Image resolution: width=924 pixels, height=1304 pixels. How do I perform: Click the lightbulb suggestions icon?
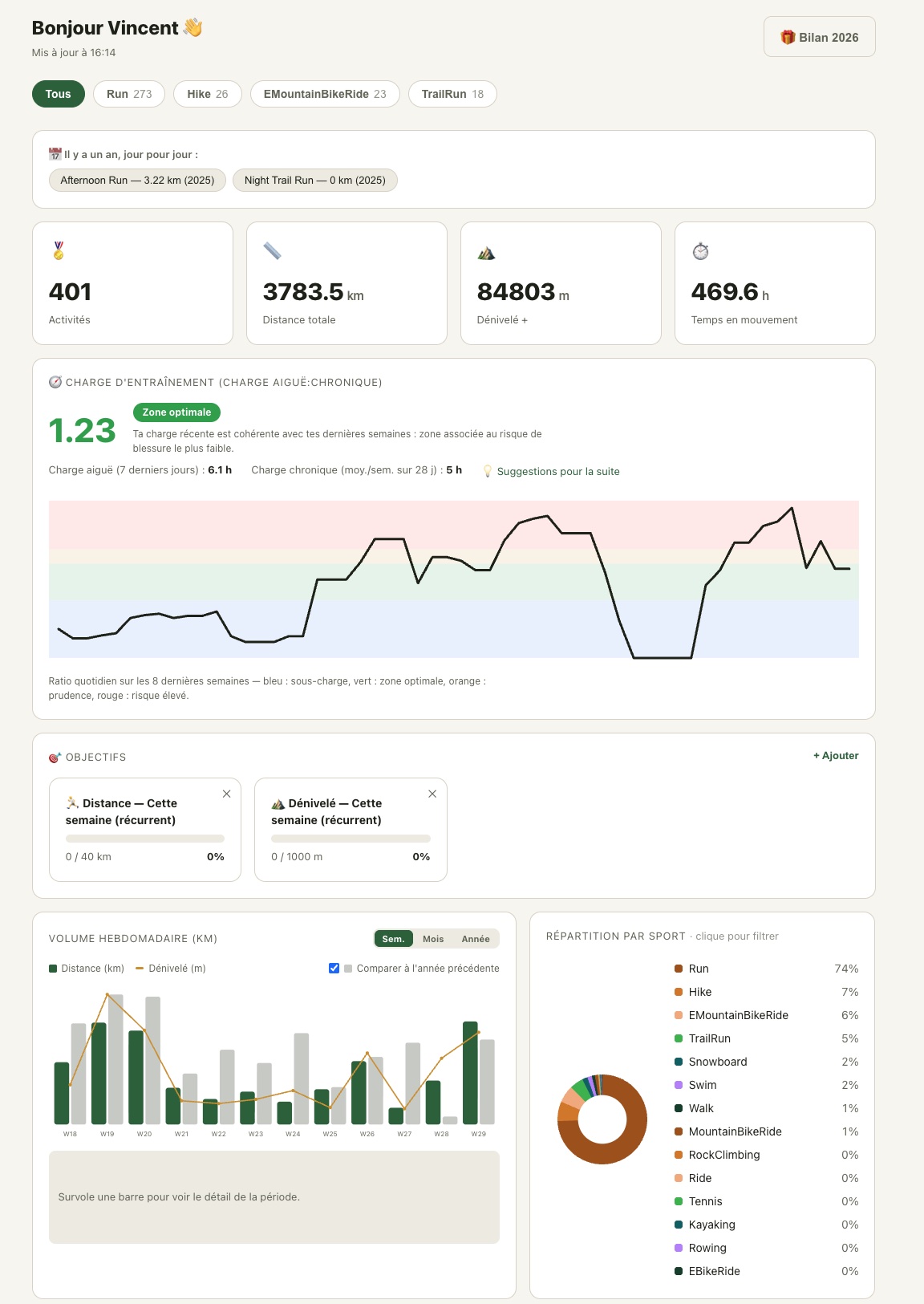coord(487,471)
